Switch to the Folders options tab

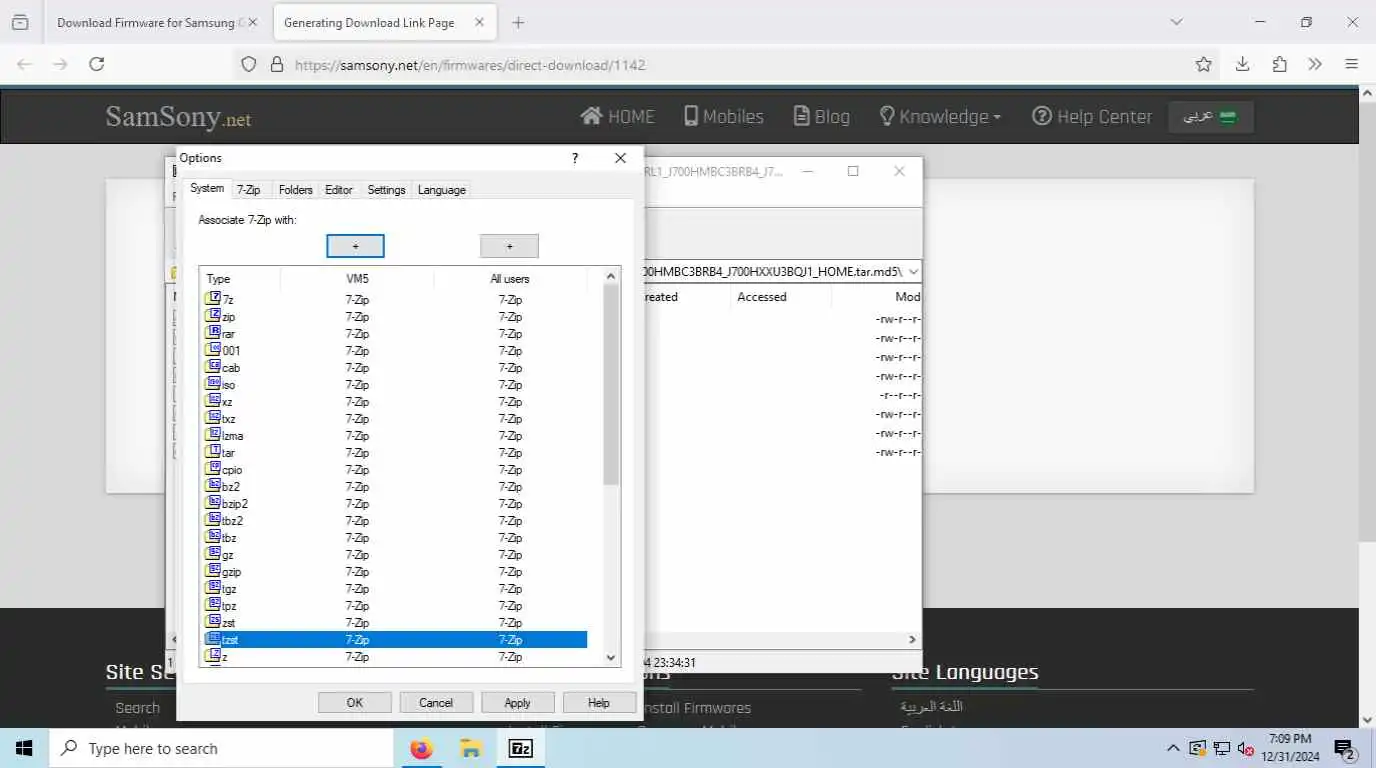click(295, 190)
